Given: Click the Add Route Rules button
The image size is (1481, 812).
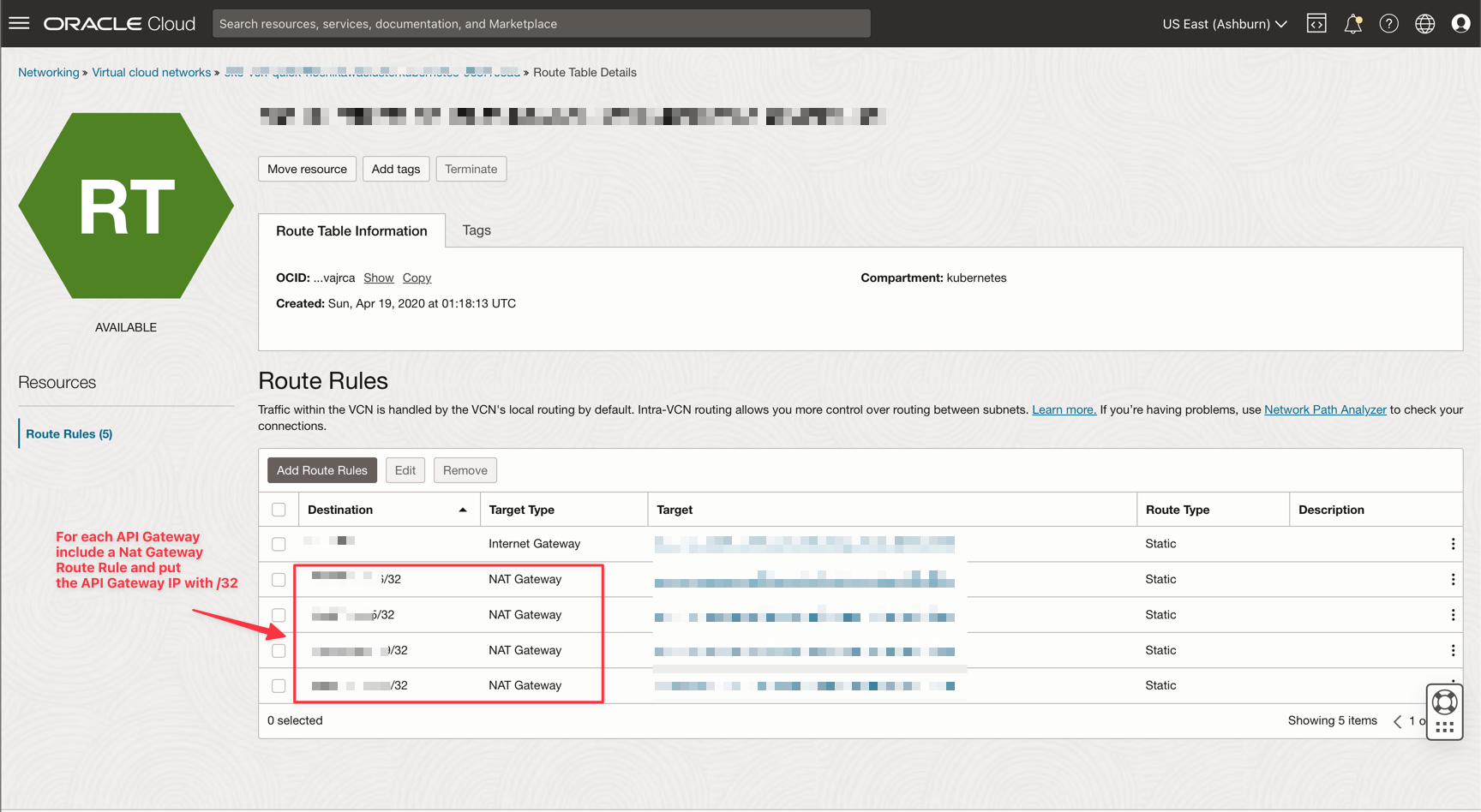Looking at the screenshot, I should [321, 470].
